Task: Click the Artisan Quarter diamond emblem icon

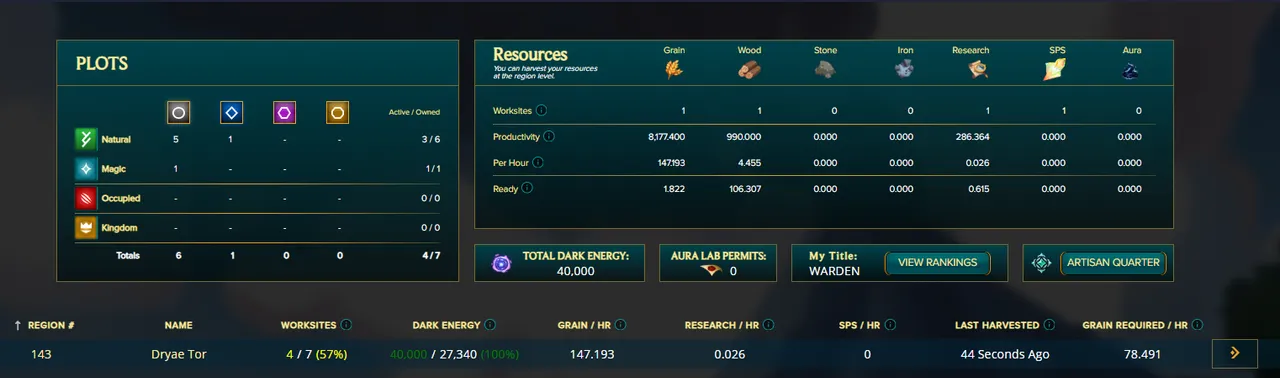Action: [x=1042, y=263]
